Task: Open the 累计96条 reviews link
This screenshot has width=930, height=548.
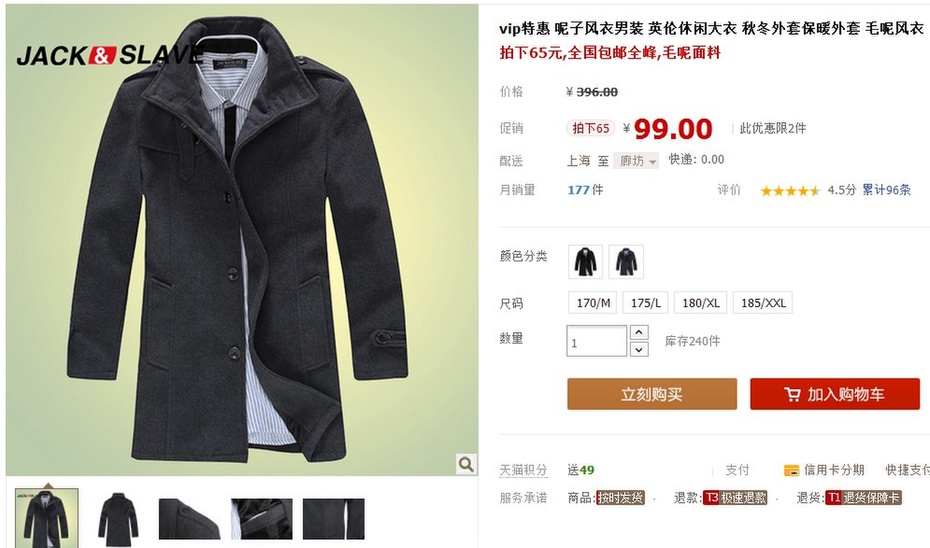Action: tap(886, 190)
